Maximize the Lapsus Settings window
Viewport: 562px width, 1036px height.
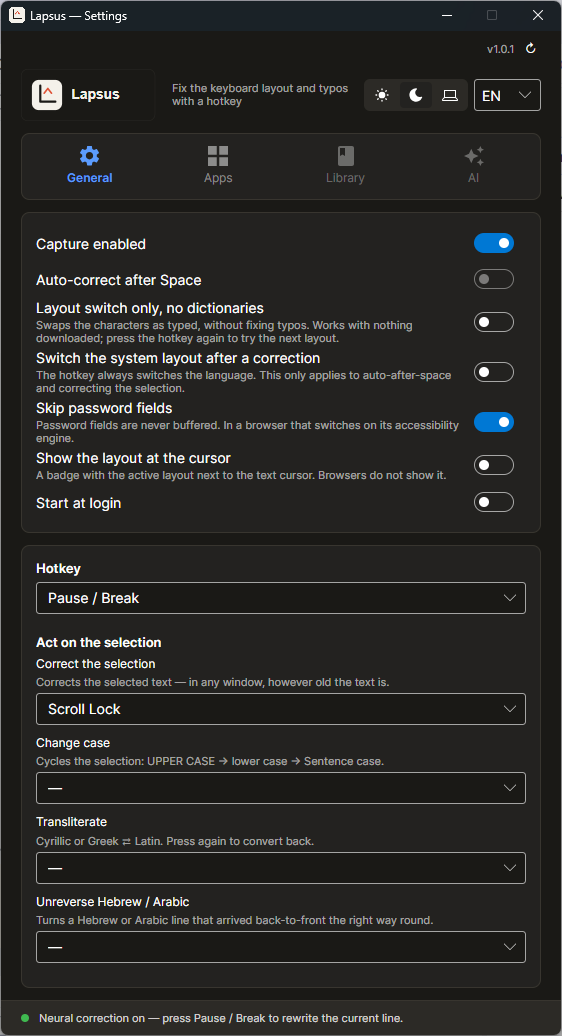tap(492, 15)
